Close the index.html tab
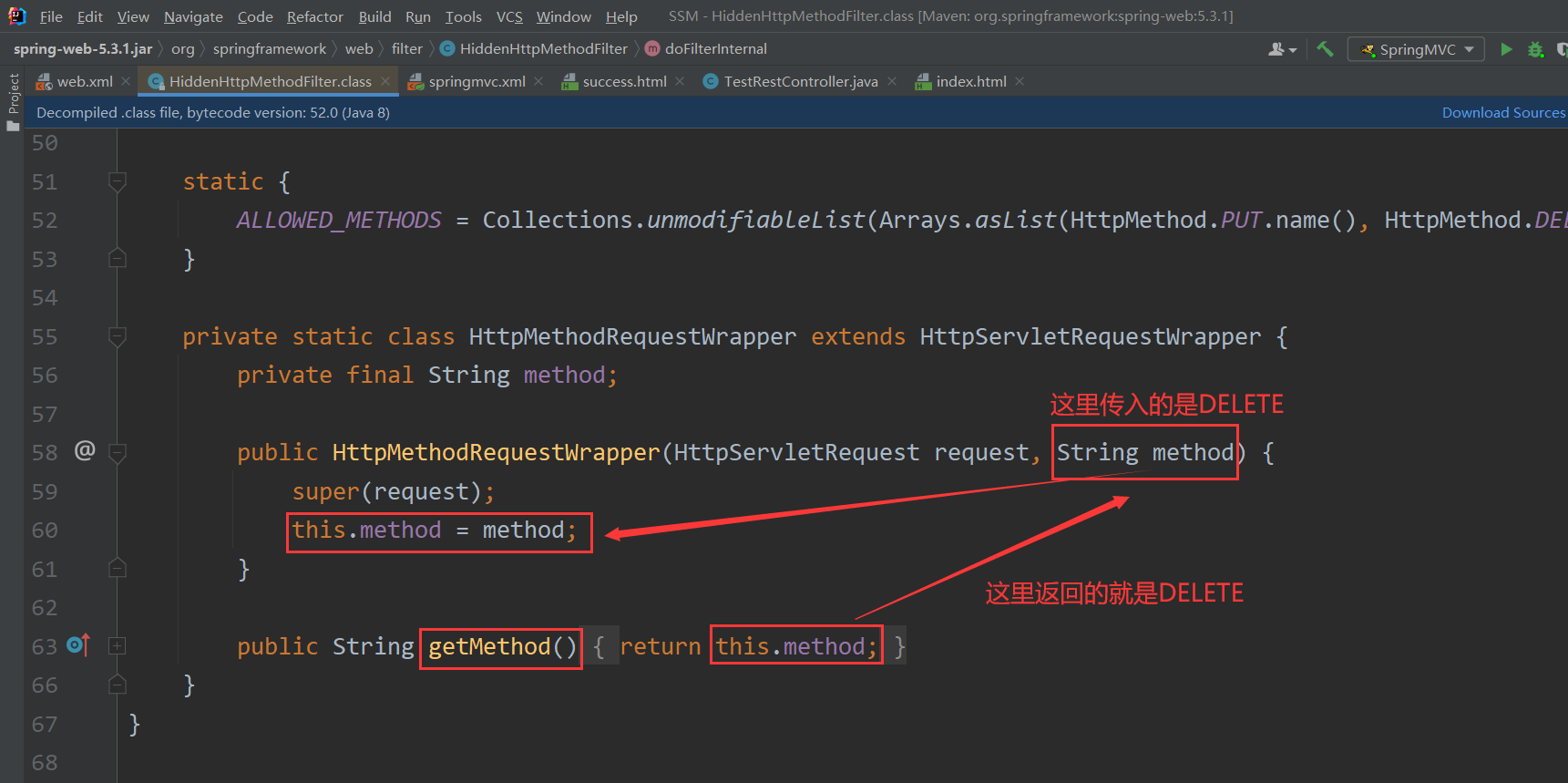 (x=1020, y=81)
